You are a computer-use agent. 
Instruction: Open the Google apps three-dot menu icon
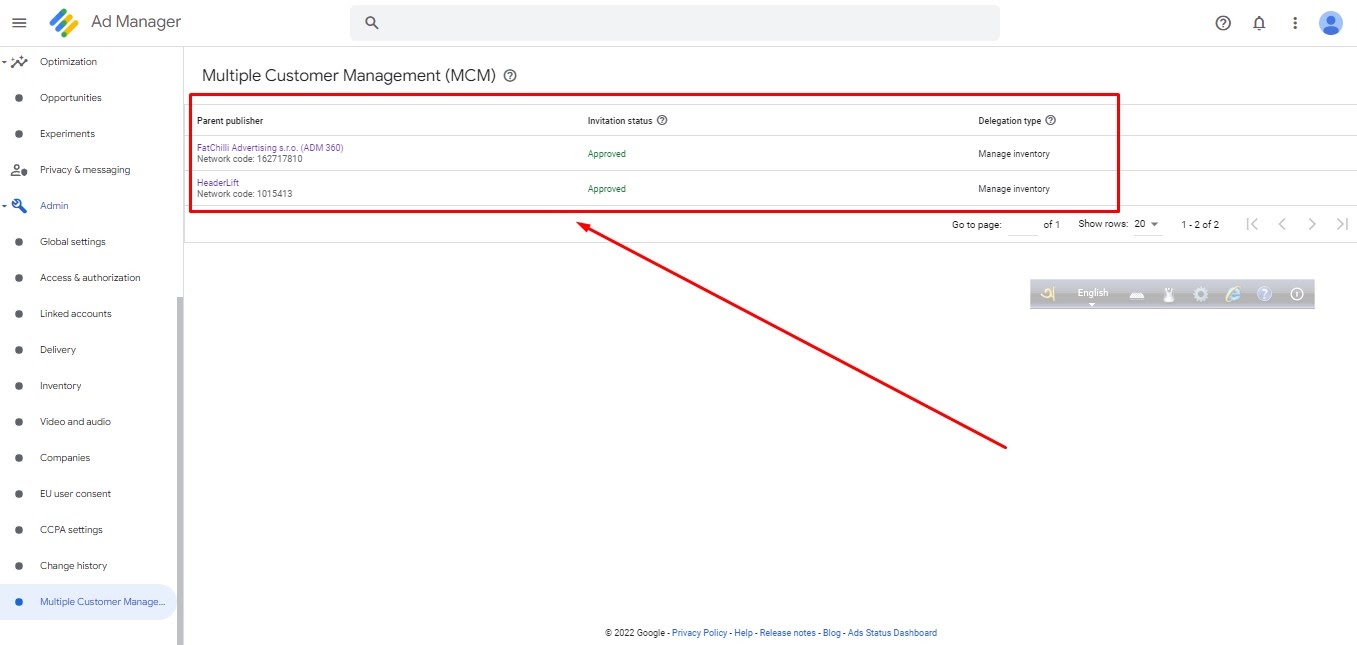tap(1295, 22)
